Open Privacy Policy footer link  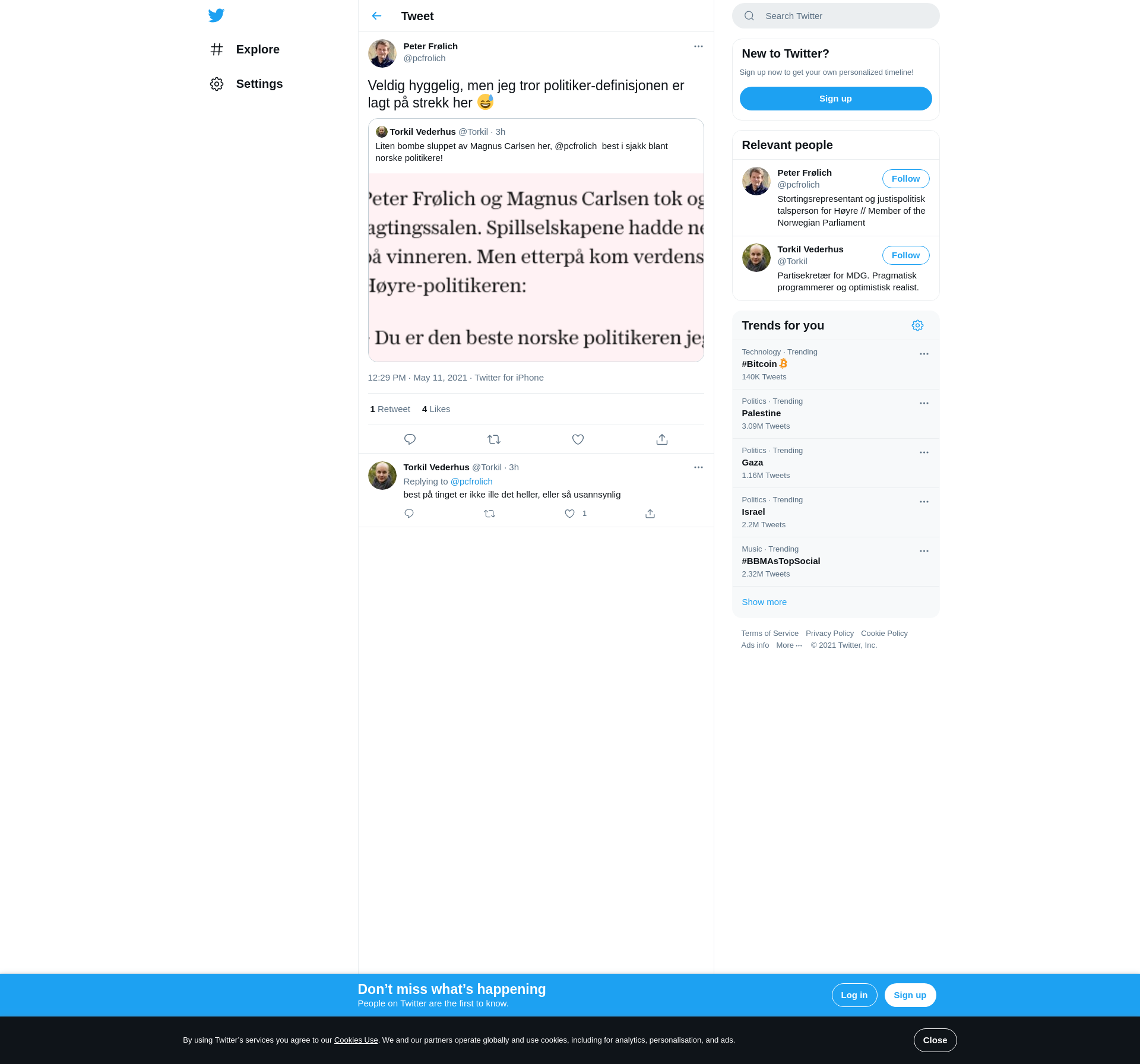(x=829, y=634)
